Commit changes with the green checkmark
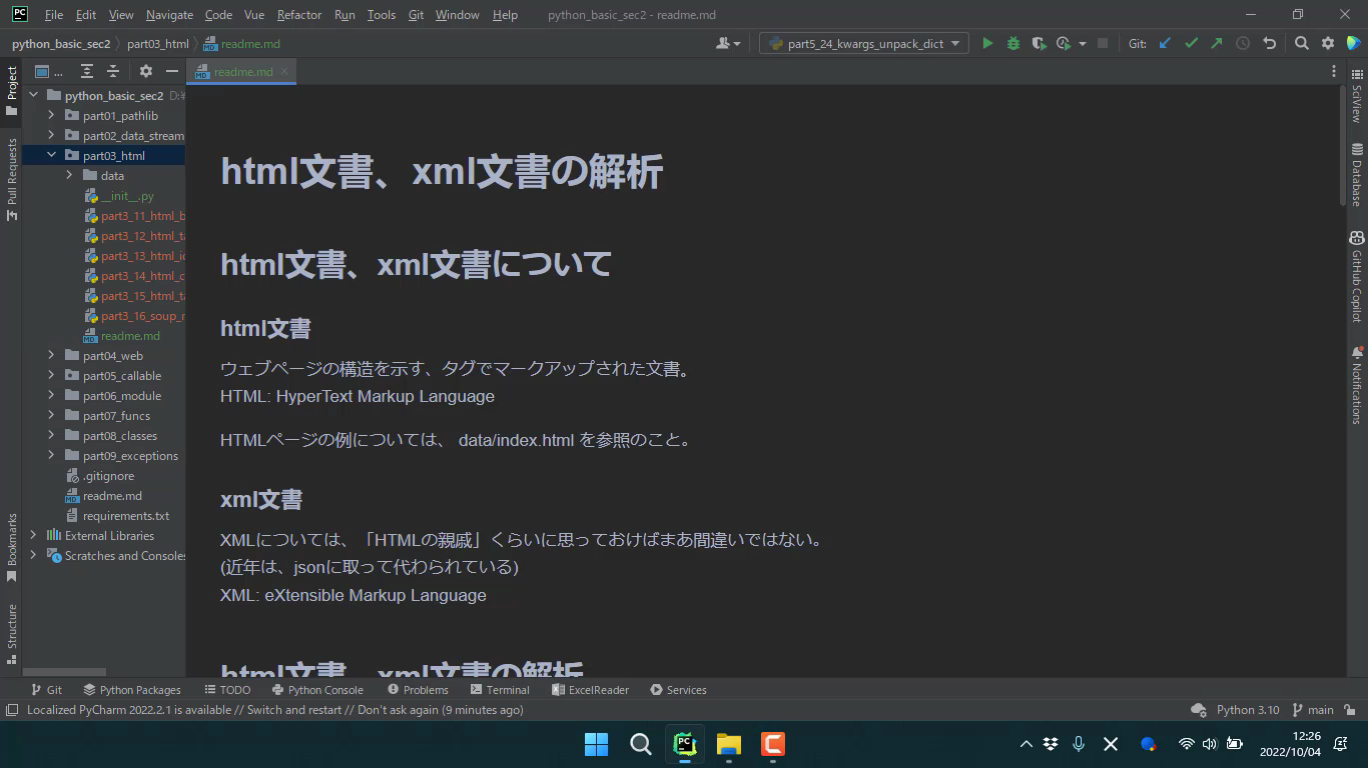This screenshot has width=1368, height=768. [1191, 43]
